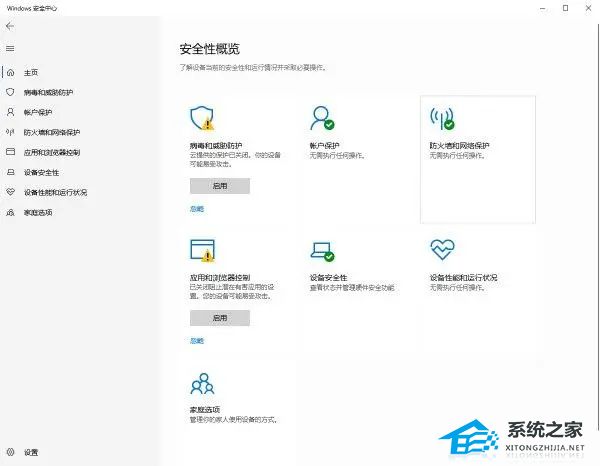Select 病毒和威胁防护 in the sidebar
Viewport: 600px width, 466px height.
[x=48, y=93]
